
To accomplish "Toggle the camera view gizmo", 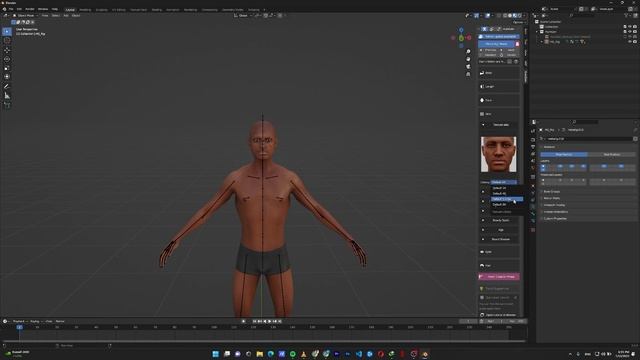I will pyautogui.click(x=468, y=67).
